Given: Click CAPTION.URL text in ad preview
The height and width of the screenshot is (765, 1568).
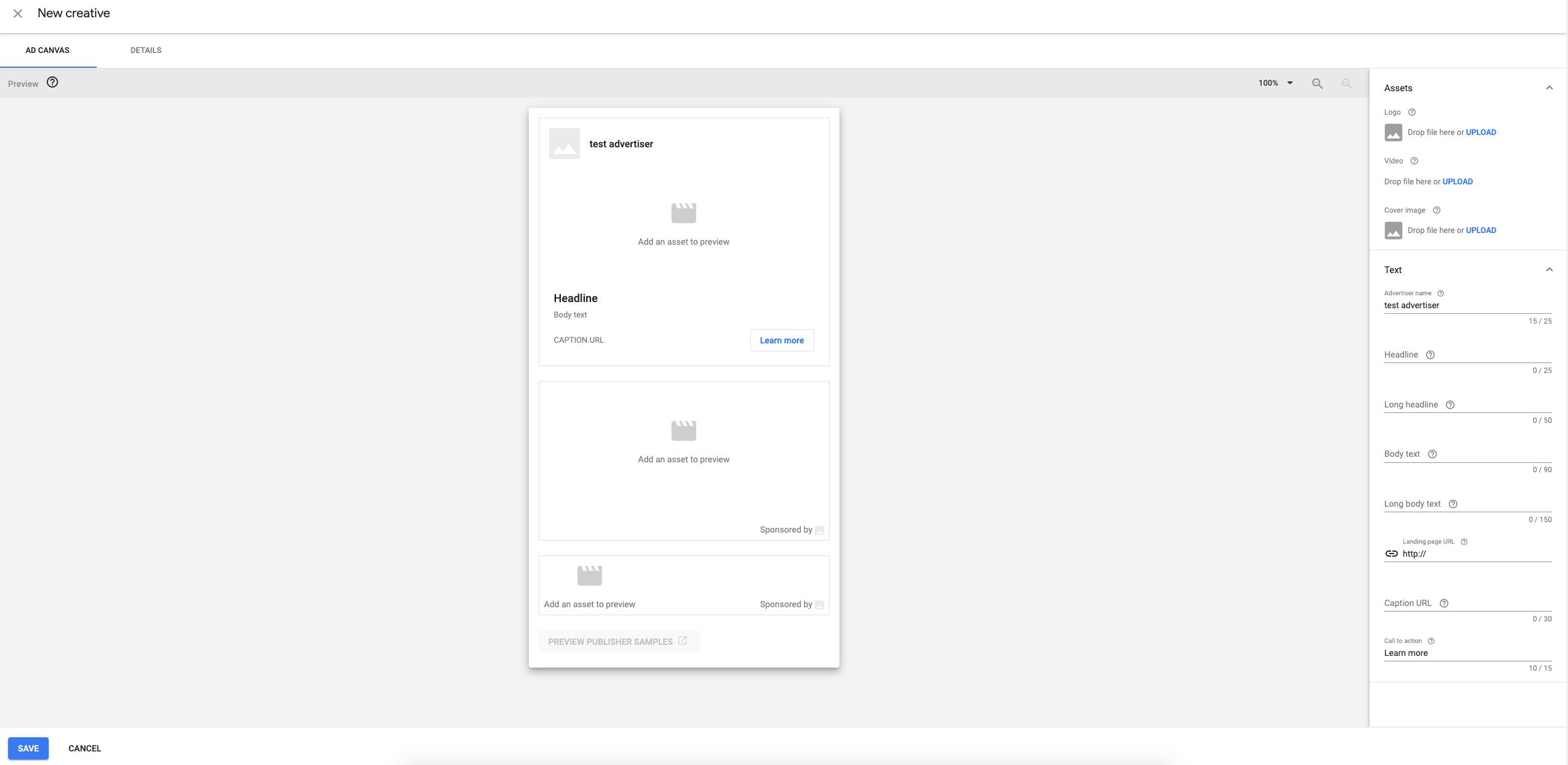Looking at the screenshot, I should point(579,340).
